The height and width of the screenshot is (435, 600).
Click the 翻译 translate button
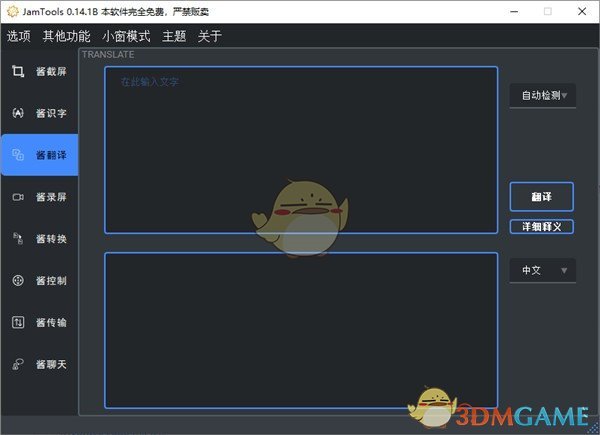pos(541,197)
